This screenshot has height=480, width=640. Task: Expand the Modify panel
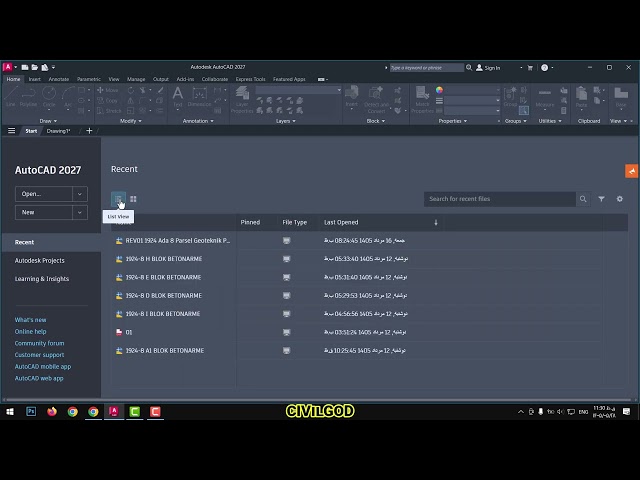131,121
